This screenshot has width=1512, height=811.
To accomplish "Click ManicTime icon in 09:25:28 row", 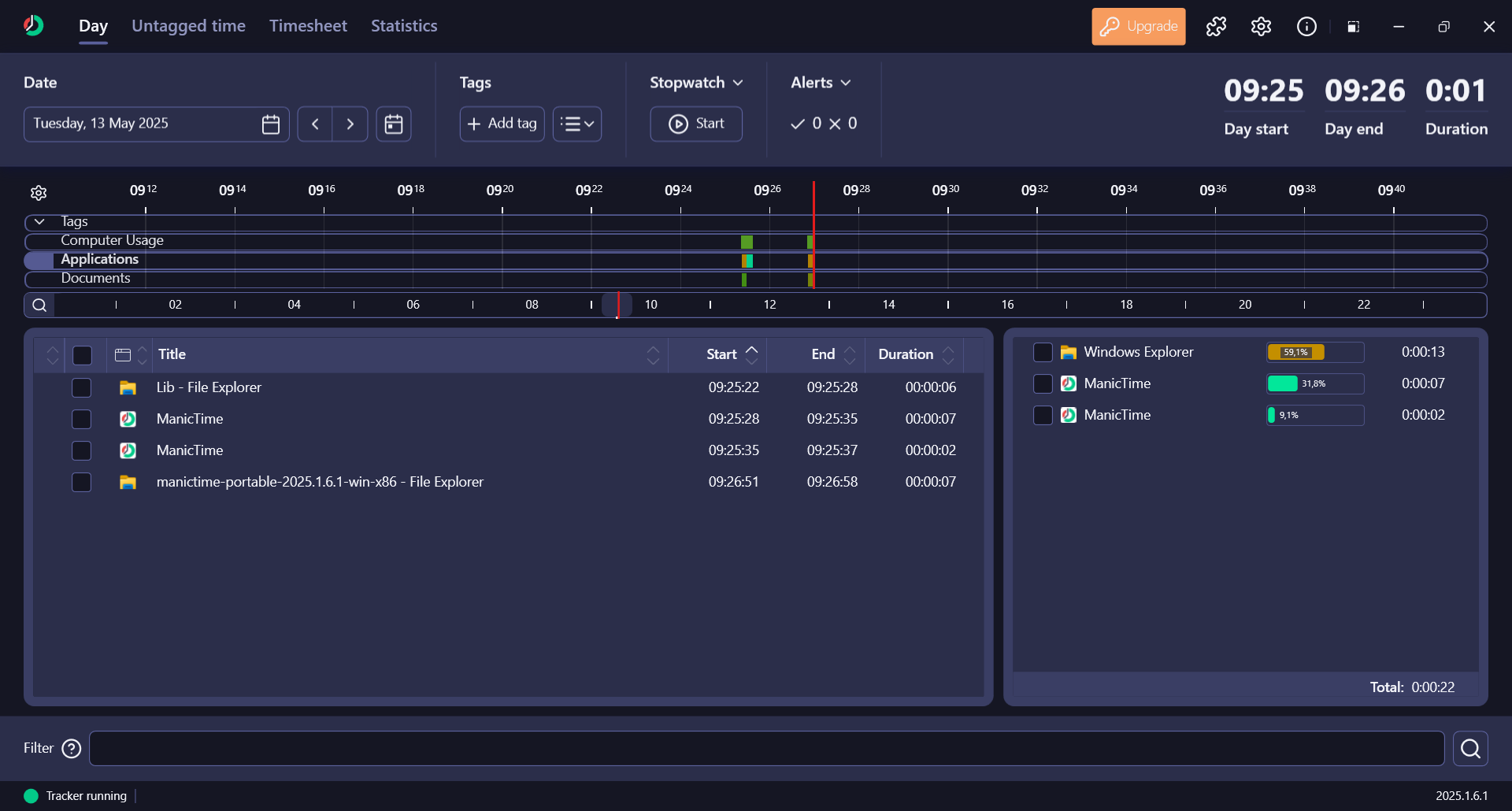I will point(128,419).
